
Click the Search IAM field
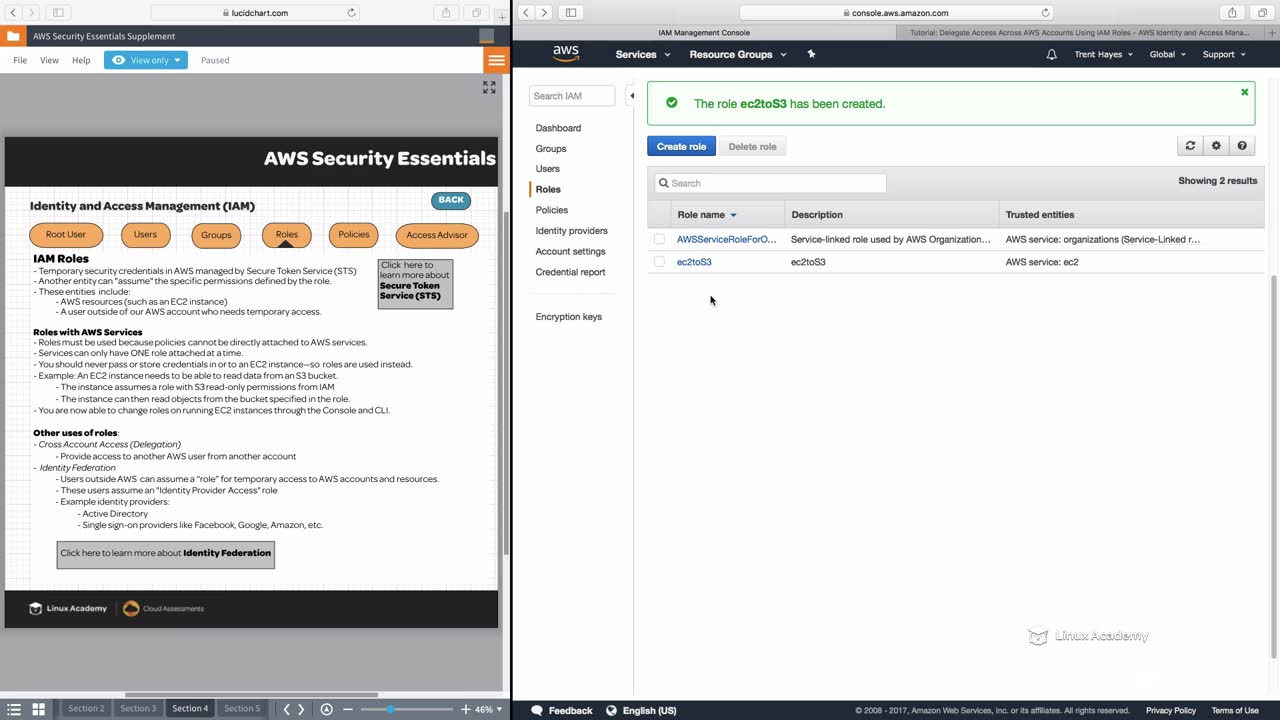[572, 96]
